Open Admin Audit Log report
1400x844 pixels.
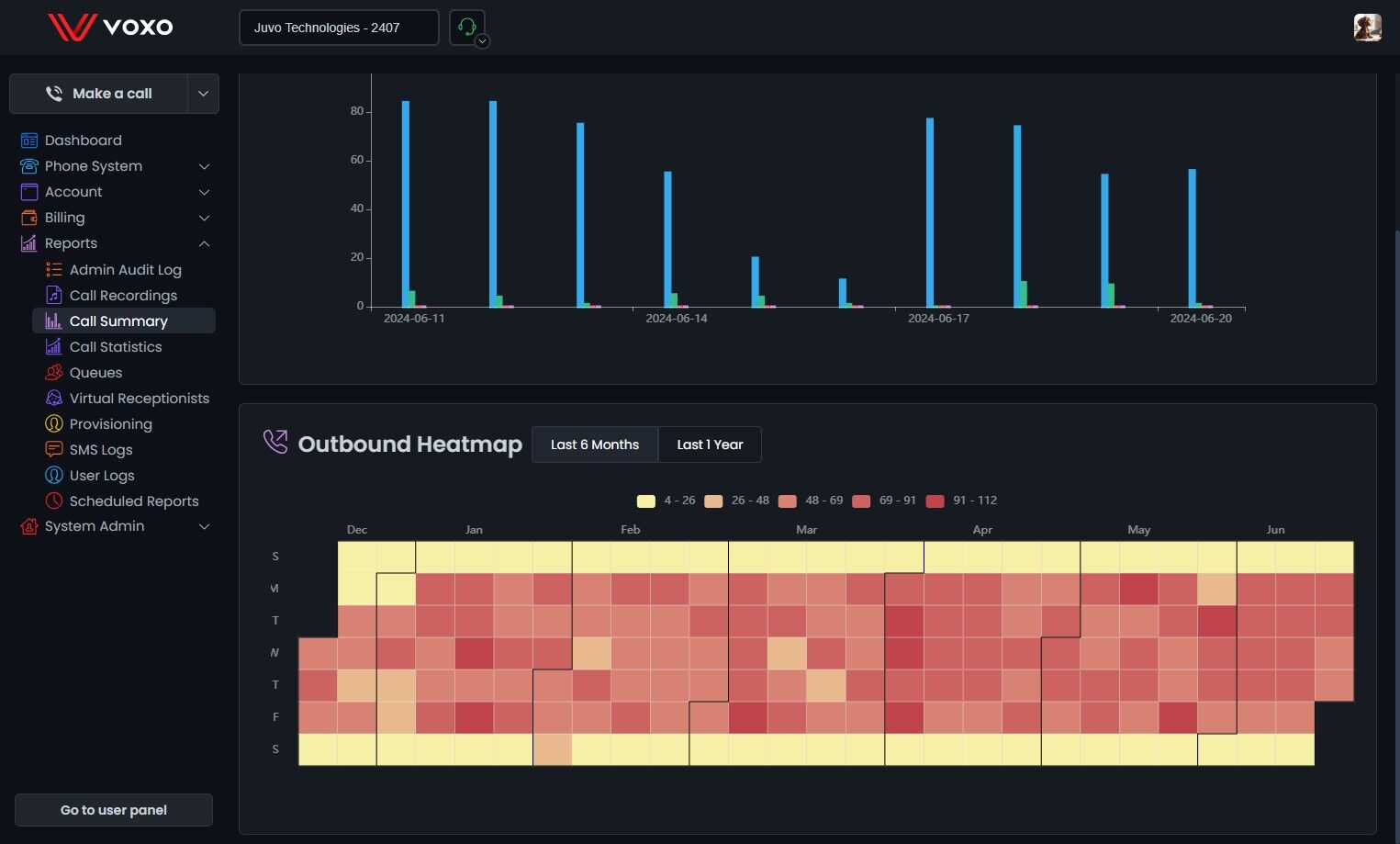[x=125, y=270]
